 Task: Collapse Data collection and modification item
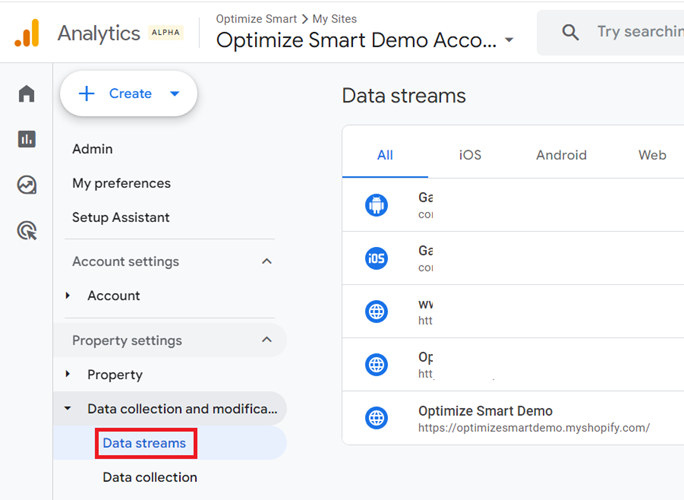[x=68, y=408]
